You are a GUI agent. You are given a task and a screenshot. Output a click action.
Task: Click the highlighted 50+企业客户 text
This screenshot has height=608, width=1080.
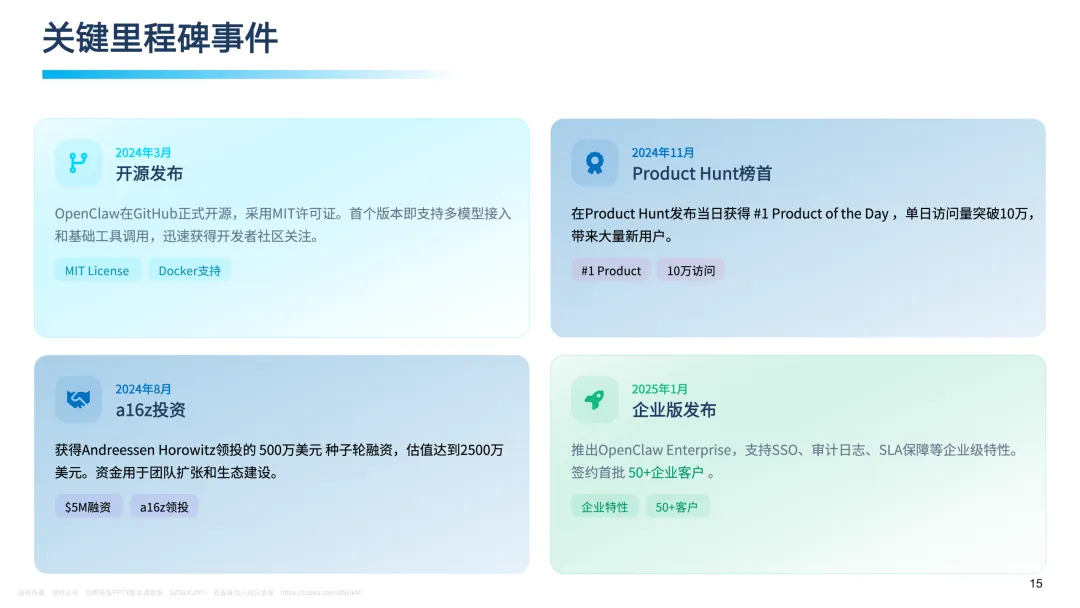pos(665,472)
